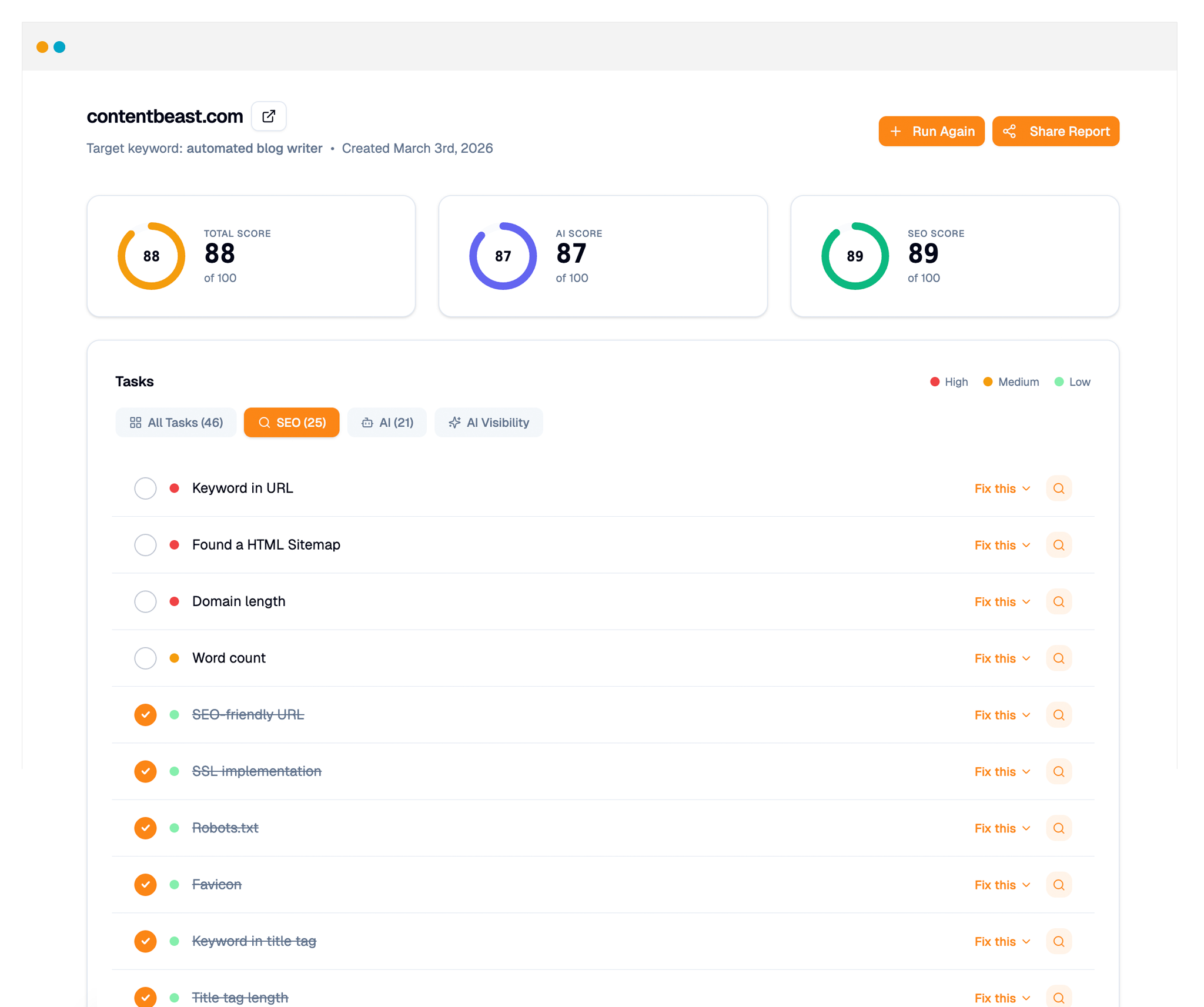Click the Share Report button
Screen dimensions: 1204x1007
pos(1056,131)
